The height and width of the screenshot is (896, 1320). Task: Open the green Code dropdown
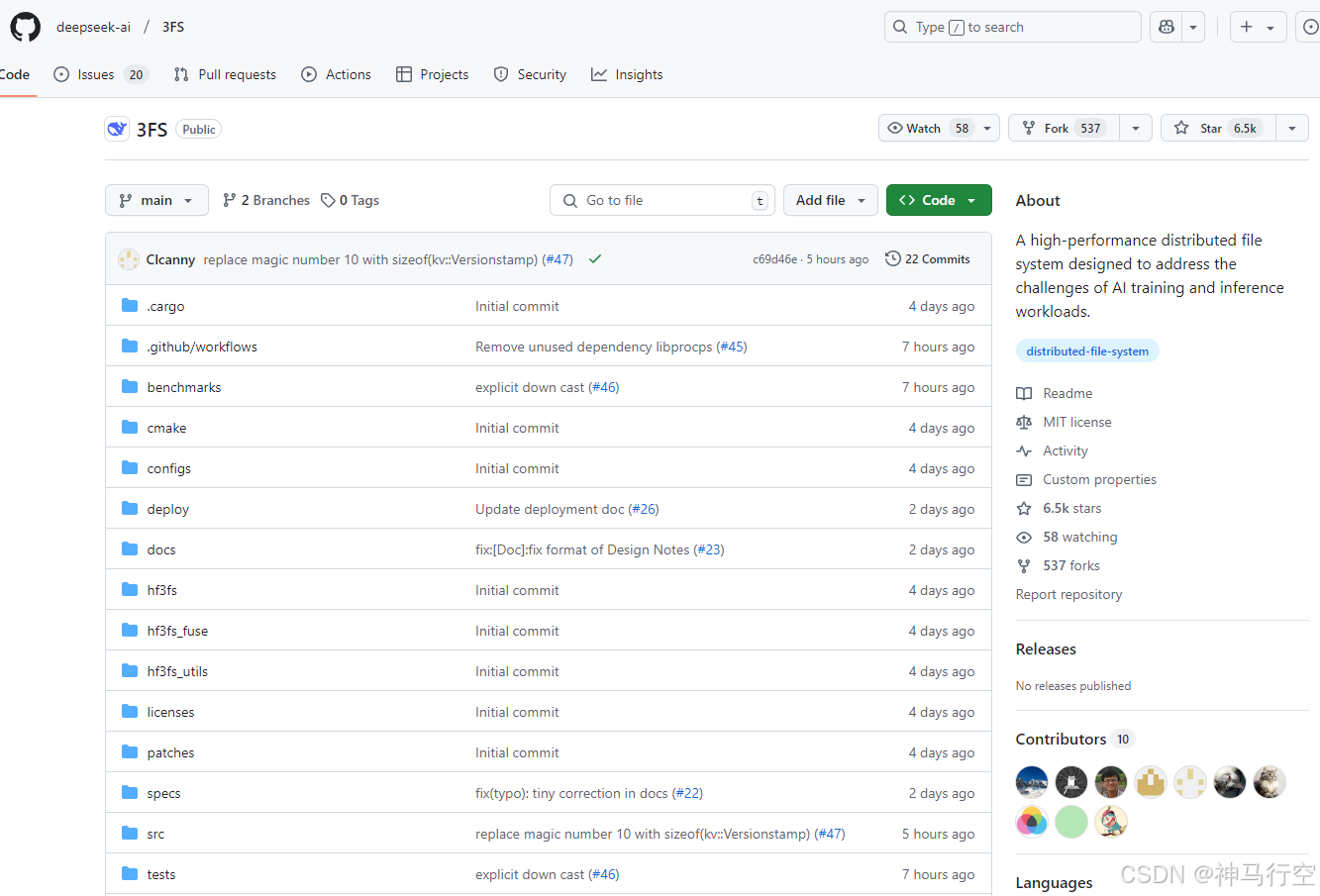pyautogui.click(x=939, y=200)
